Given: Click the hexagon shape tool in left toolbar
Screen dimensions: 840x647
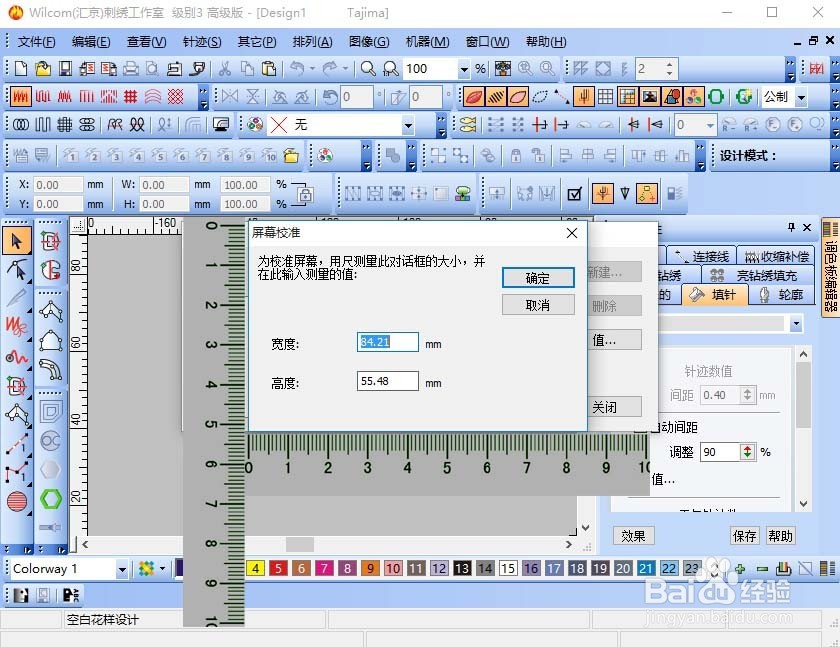Looking at the screenshot, I should 50,499.
